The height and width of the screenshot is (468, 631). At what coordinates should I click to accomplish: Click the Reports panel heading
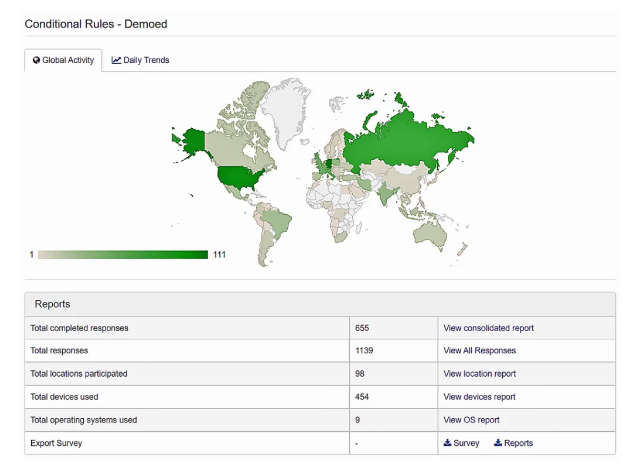[52, 304]
